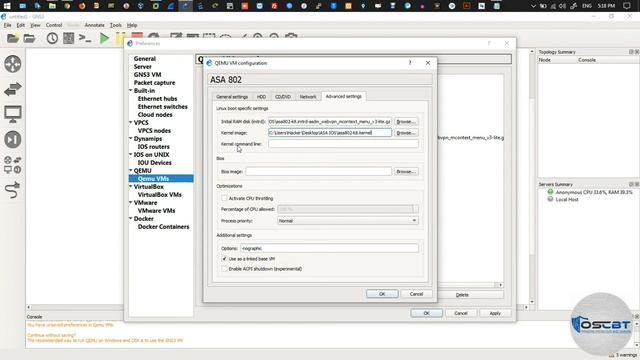Image resolution: width=640 pixels, height=360 pixels.
Task: Click the Delete button in Preferences
Action: tap(462, 295)
